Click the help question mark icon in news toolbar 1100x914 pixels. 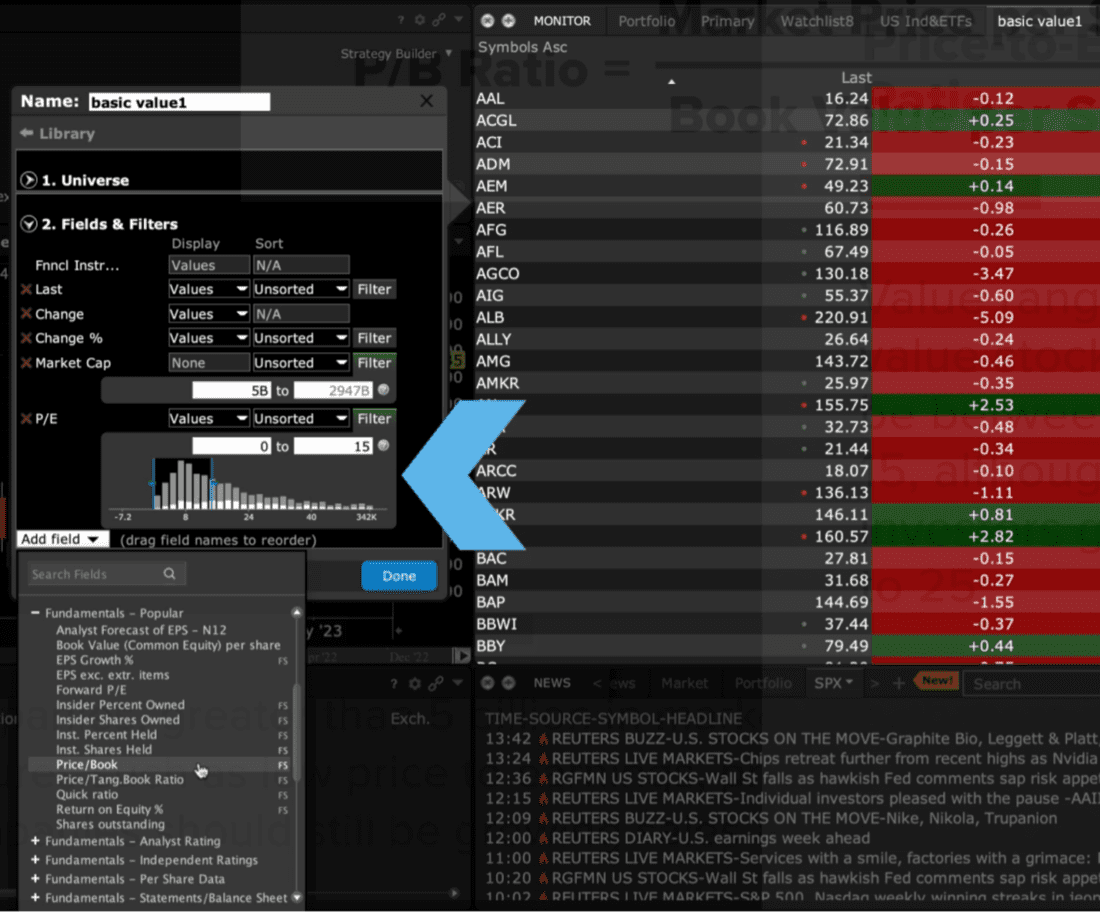(x=394, y=684)
